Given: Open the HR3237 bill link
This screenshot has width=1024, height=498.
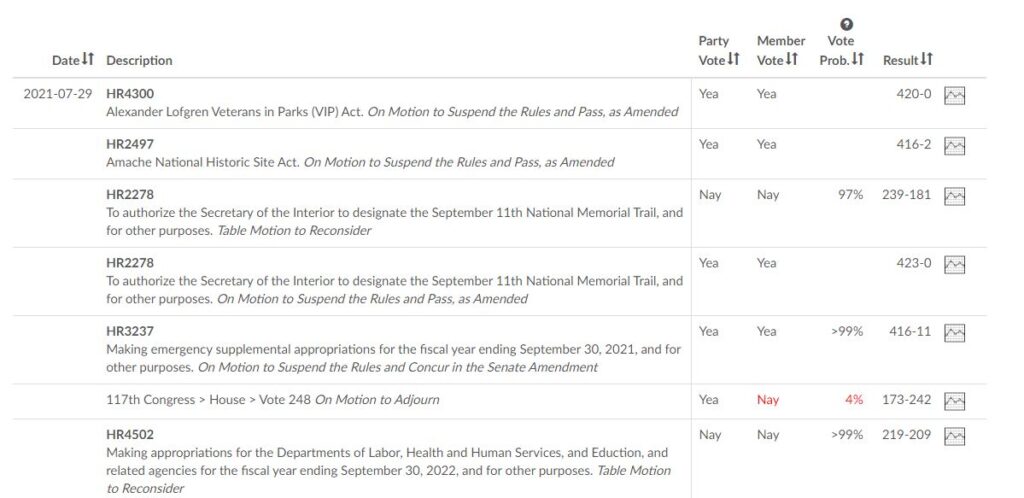Looking at the screenshot, I should [130, 331].
